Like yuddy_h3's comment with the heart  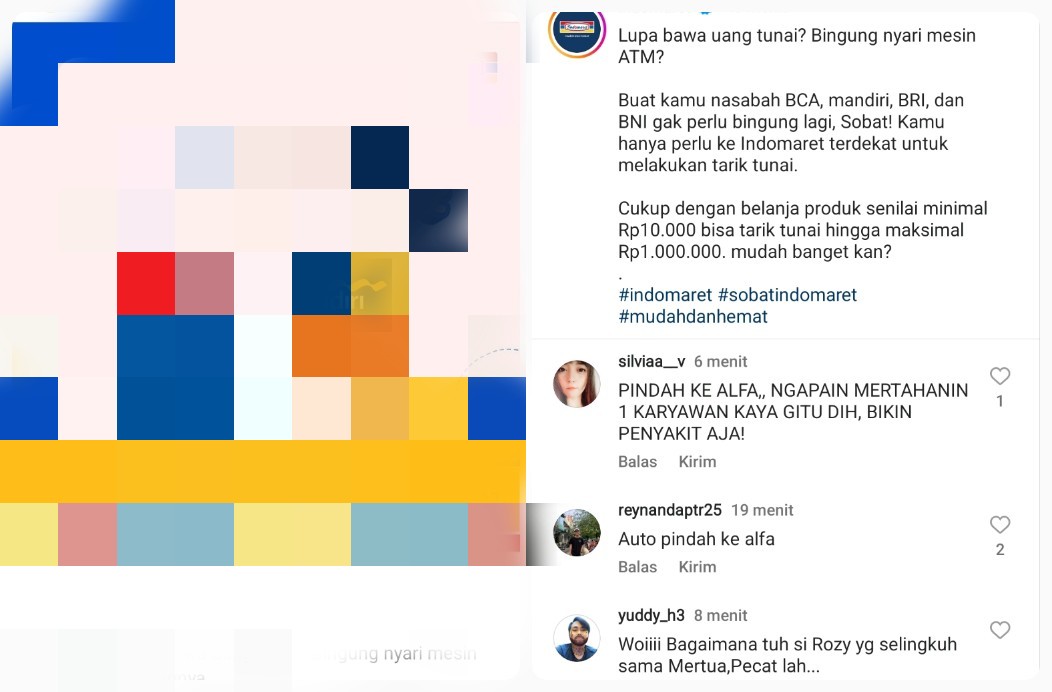[1000, 630]
